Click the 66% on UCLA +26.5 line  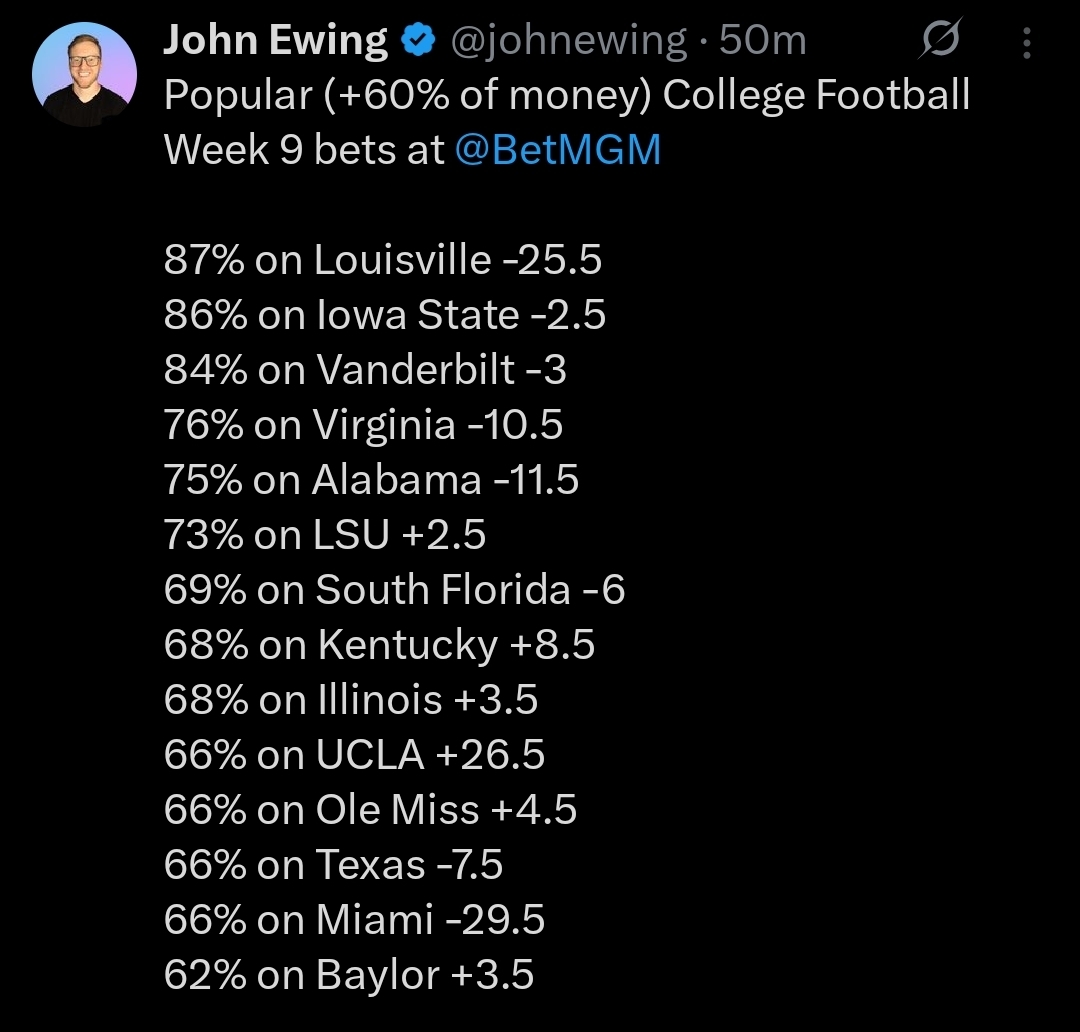pos(354,755)
